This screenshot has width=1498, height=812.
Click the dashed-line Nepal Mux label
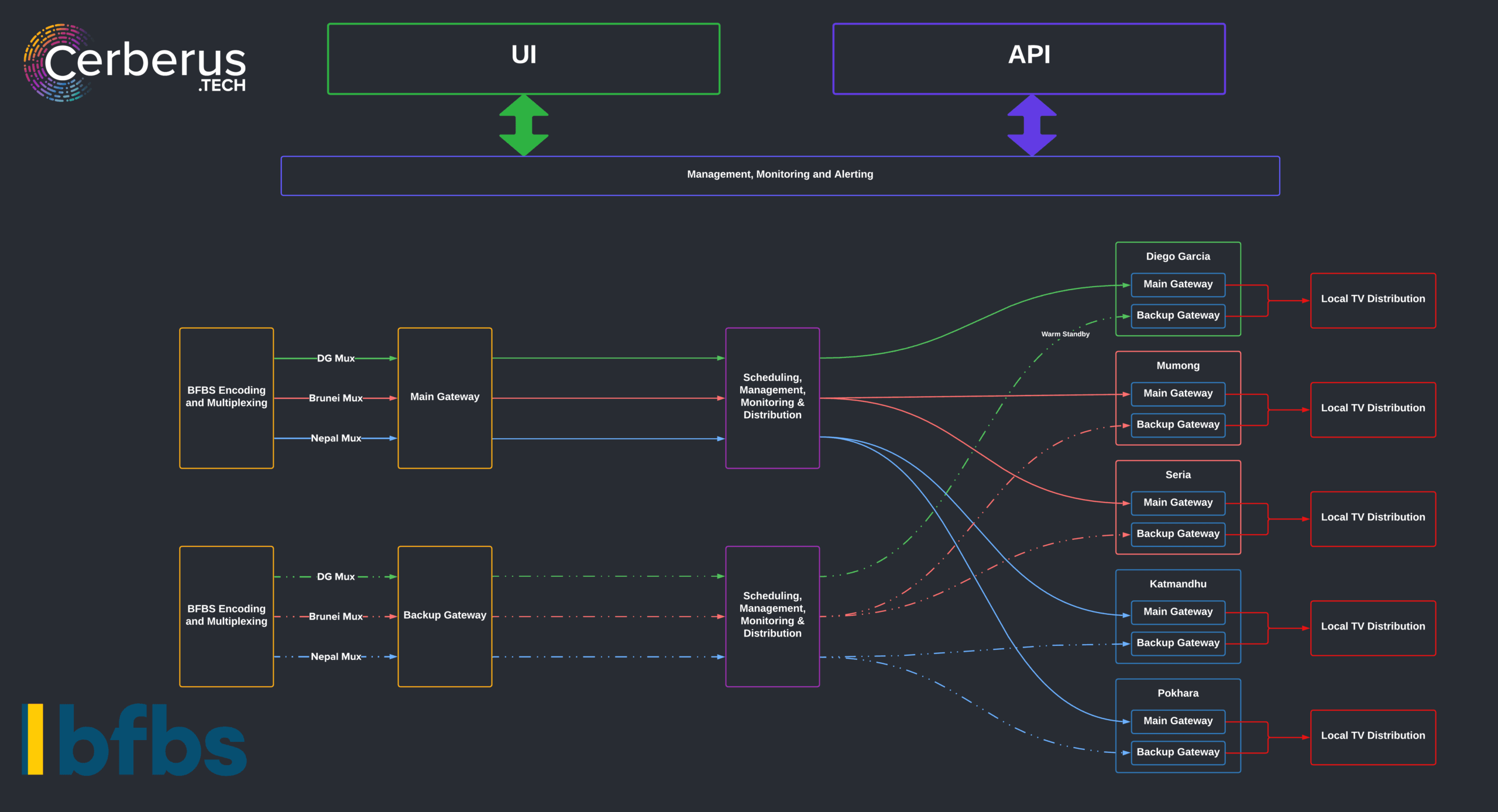click(x=336, y=656)
